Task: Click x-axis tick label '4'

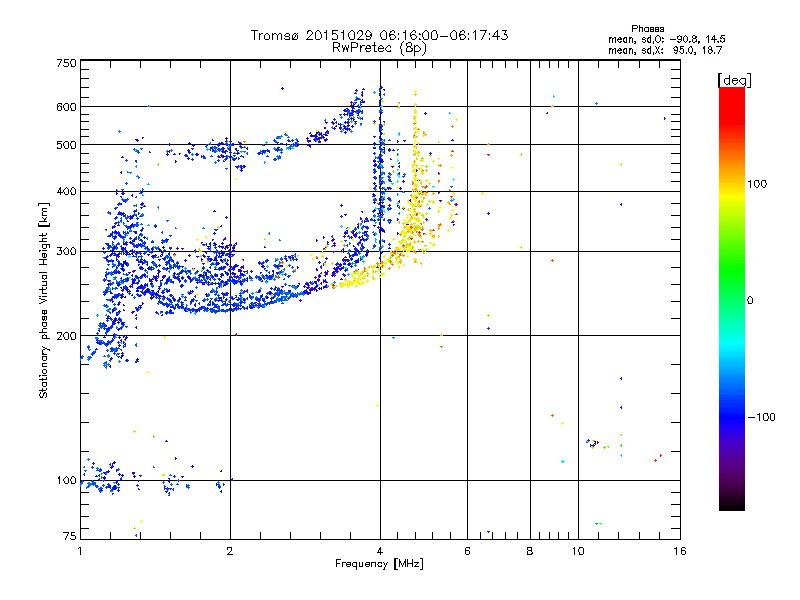Action: click(380, 551)
